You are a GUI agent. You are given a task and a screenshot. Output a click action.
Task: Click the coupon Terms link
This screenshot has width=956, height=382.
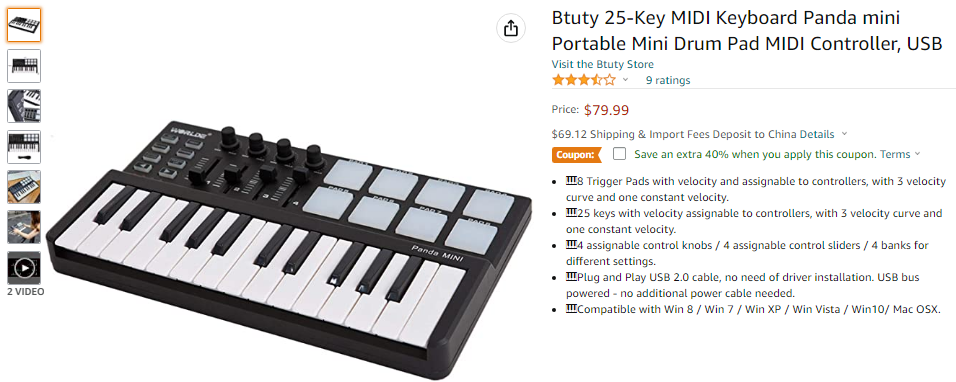tap(895, 154)
